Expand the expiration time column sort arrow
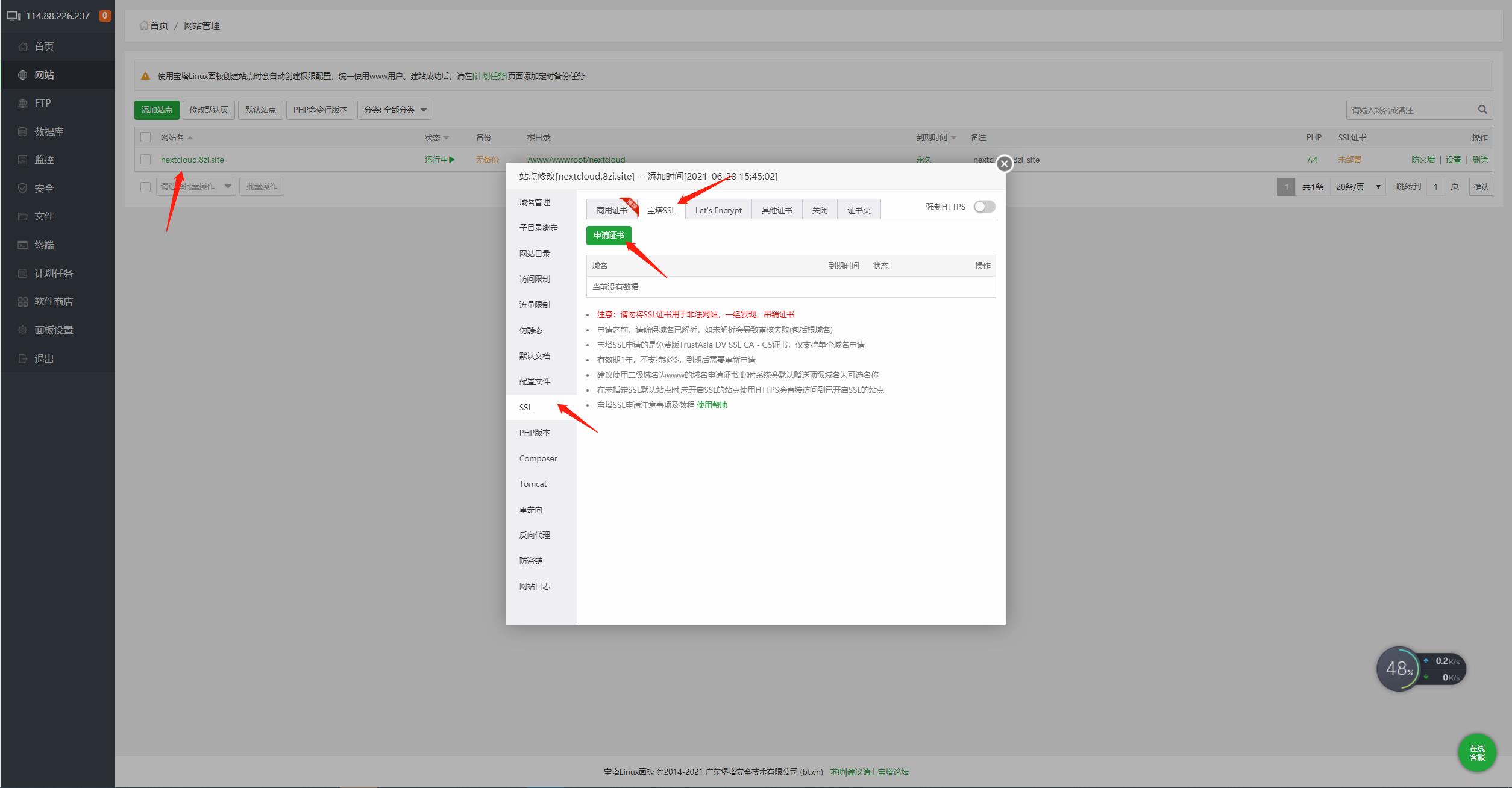Viewport: 1512px width, 788px height. coord(953,138)
